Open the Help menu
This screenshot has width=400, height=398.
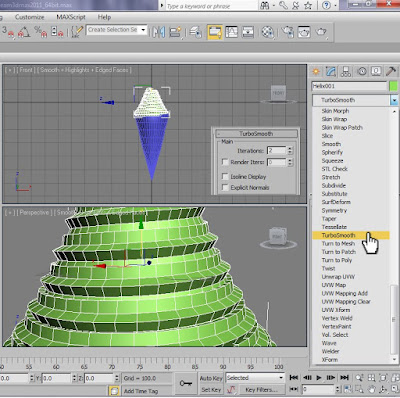pos(104,17)
